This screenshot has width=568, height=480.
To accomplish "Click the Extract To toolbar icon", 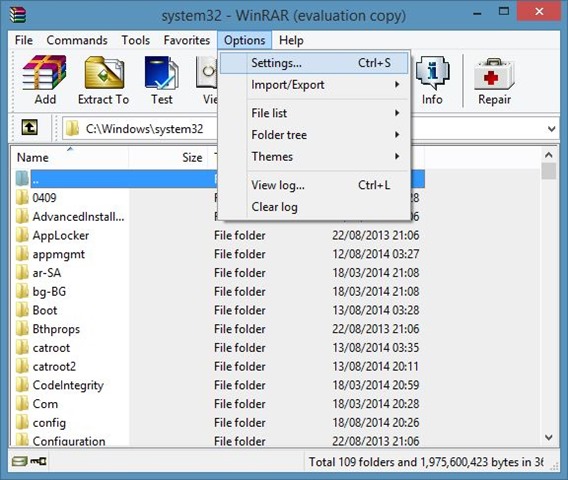I will point(104,72).
